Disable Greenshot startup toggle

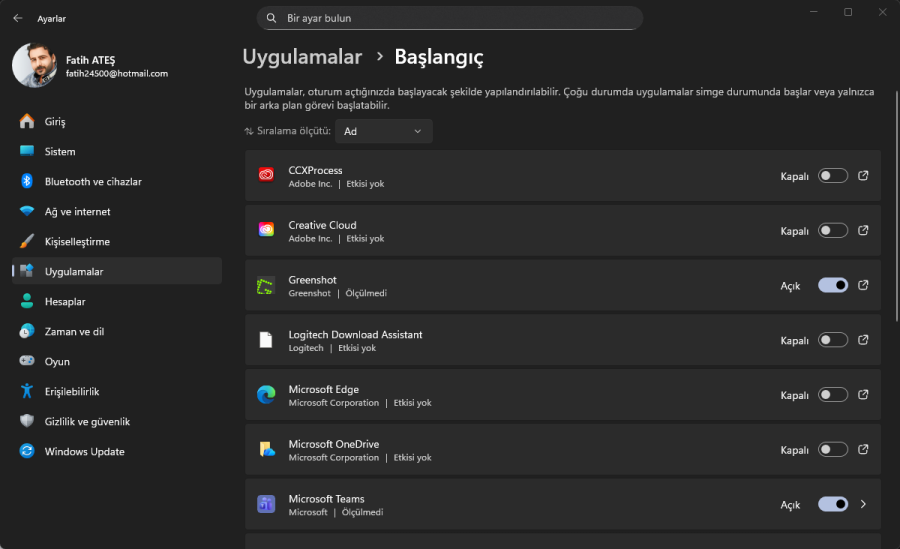pos(832,285)
